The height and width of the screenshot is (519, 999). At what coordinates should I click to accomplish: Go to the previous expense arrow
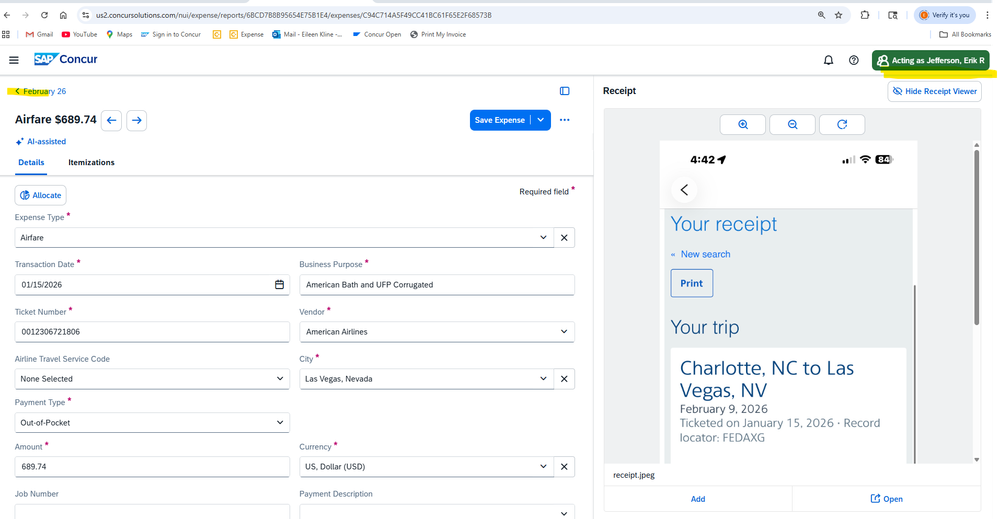point(111,120)
